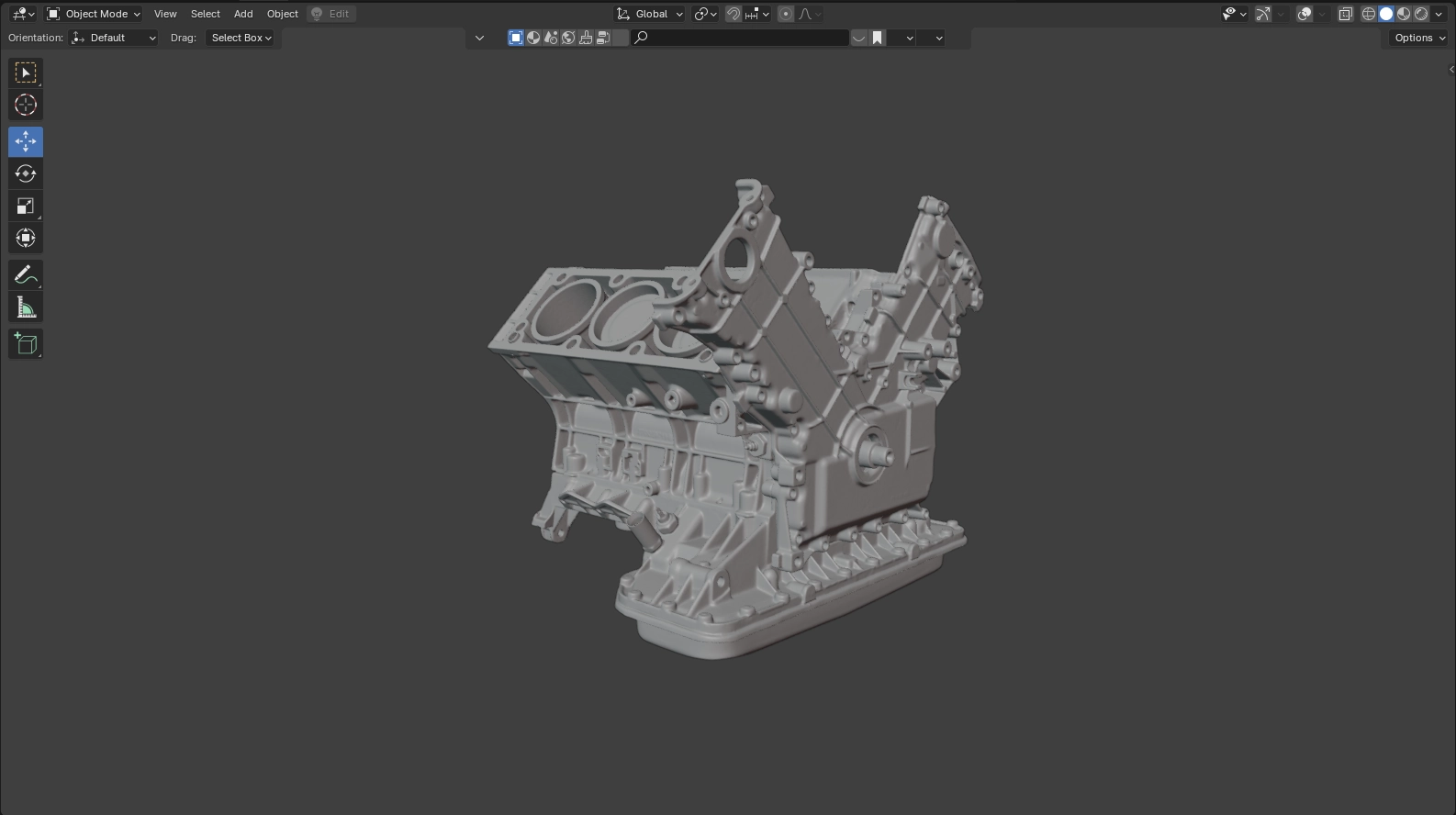This screenshot has width=1456, height=815.
Task: Open the Add menu
Action: 243,14
